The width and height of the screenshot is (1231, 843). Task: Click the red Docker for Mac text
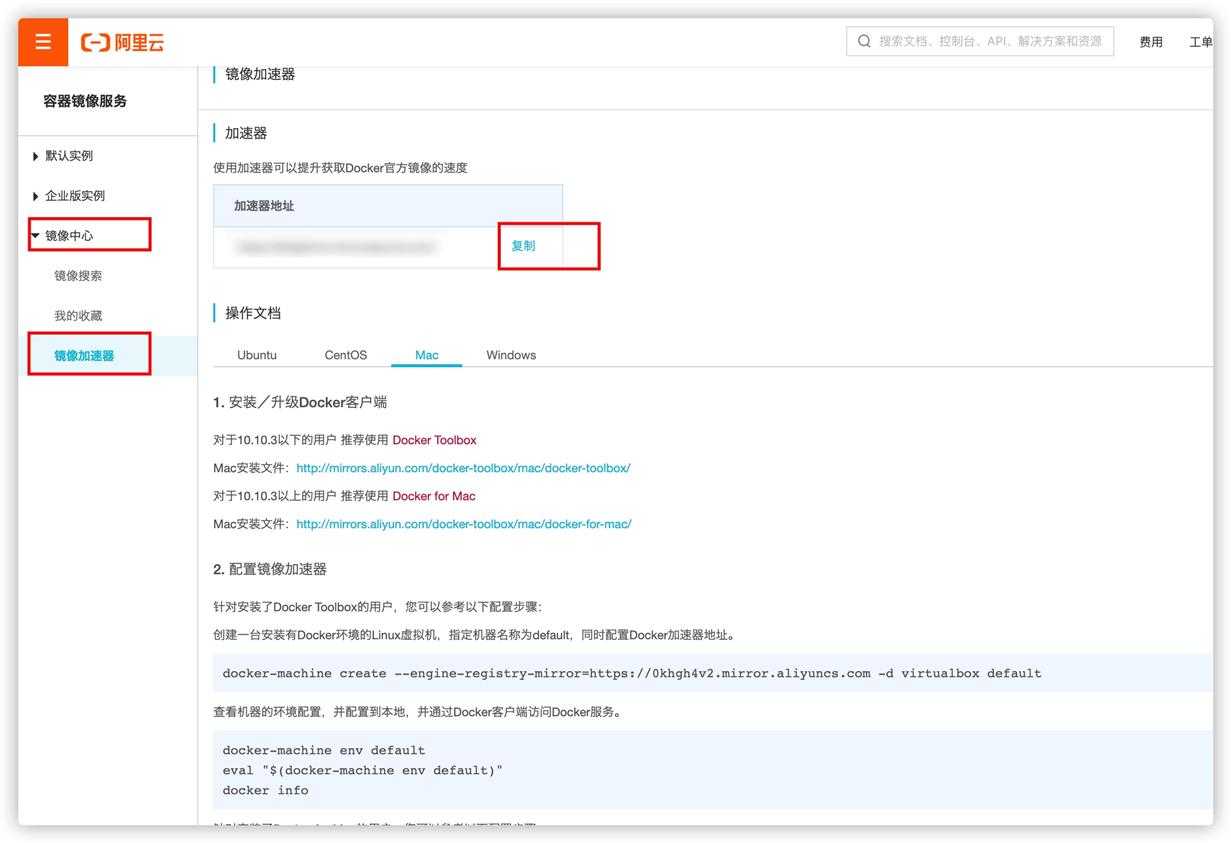coord(434,496)
